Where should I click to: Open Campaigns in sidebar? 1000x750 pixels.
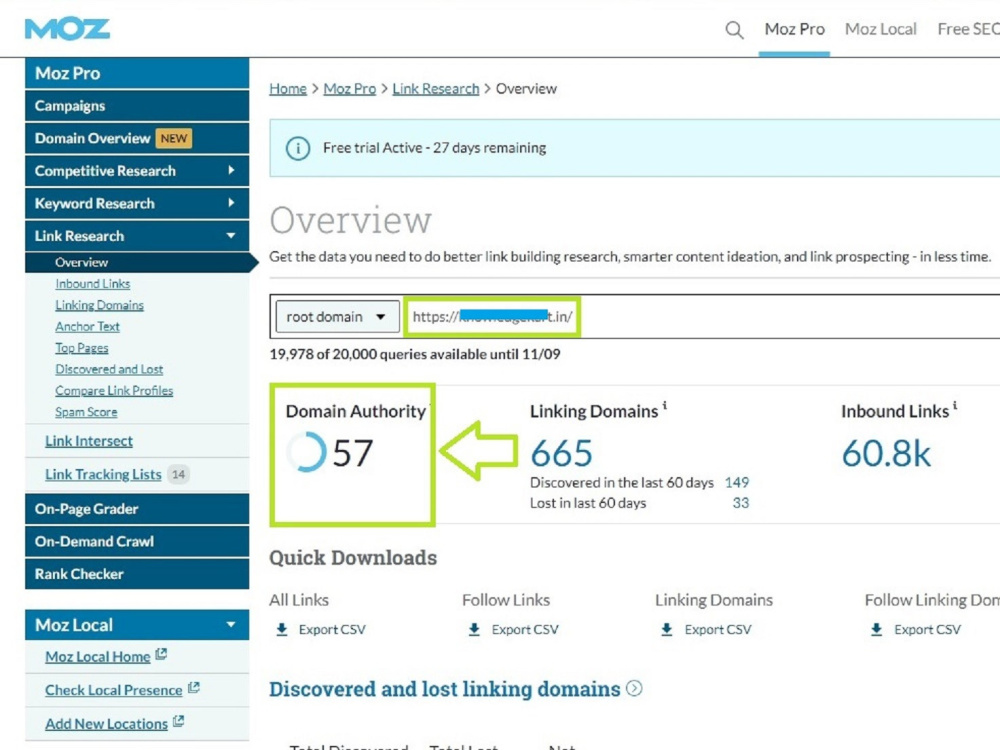137,106
